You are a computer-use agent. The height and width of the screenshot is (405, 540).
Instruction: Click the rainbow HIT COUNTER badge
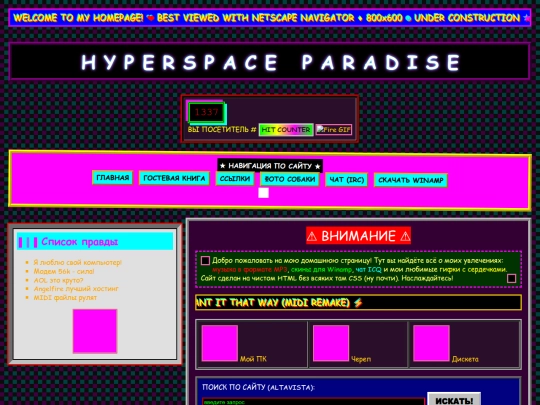point(286,130)
